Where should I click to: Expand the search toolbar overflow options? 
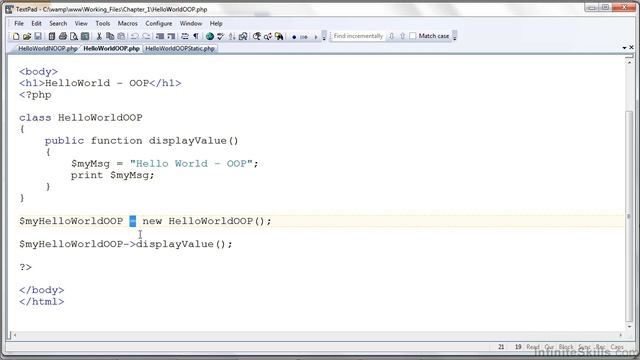coord(455,36)
